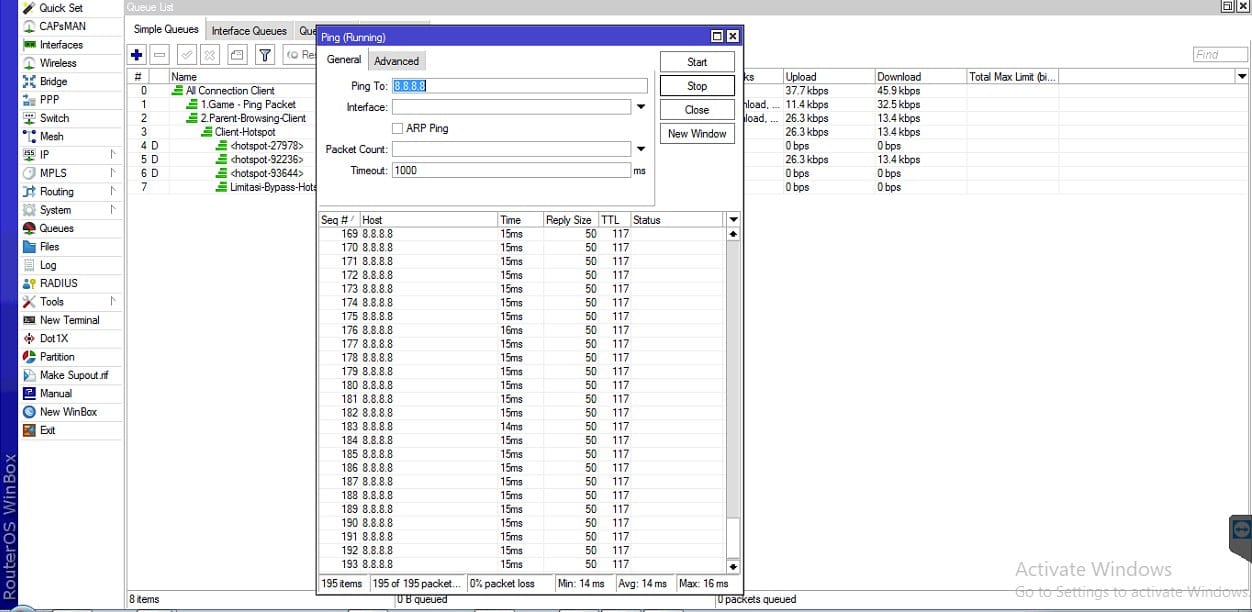1252x612 pixels.
Task: Switch to the Simple Queues tab
Action: point(166,30)
